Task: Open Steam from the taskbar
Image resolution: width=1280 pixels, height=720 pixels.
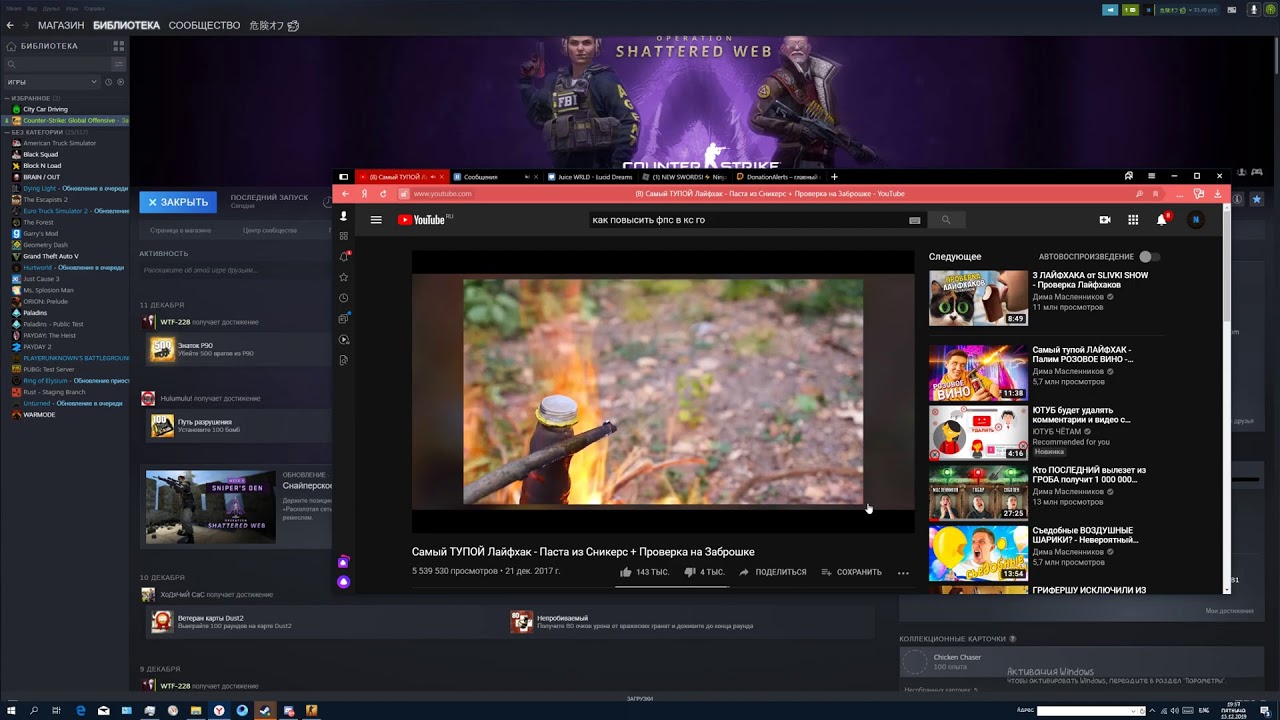Action: pos(265,711)
